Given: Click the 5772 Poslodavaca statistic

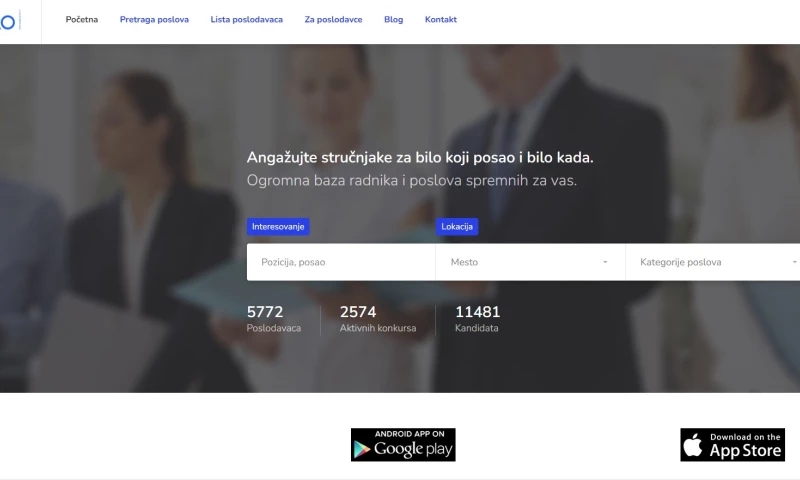Looking at the screenshot, I should pos(273,319).
